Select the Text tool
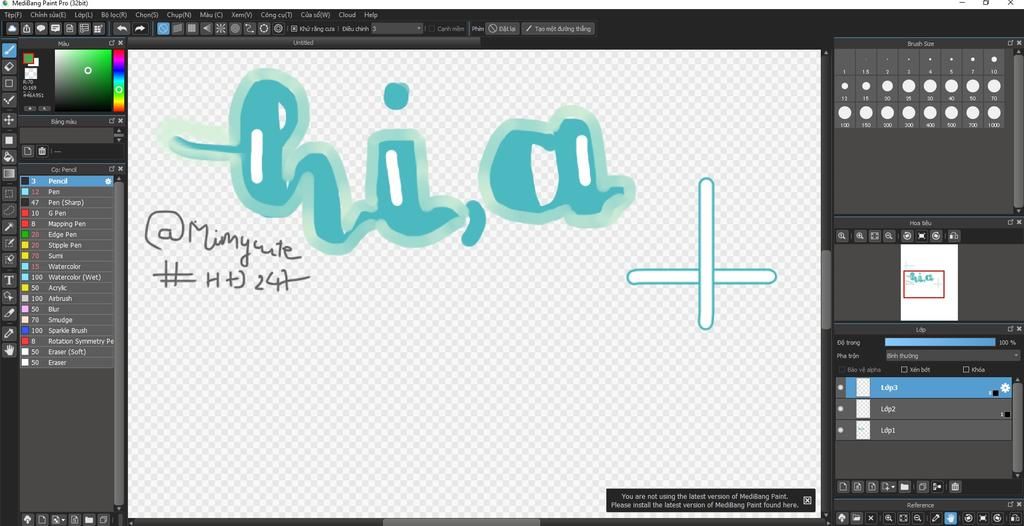The height and width of the screenshot is (526, 1024). click(x=9, y=280)
